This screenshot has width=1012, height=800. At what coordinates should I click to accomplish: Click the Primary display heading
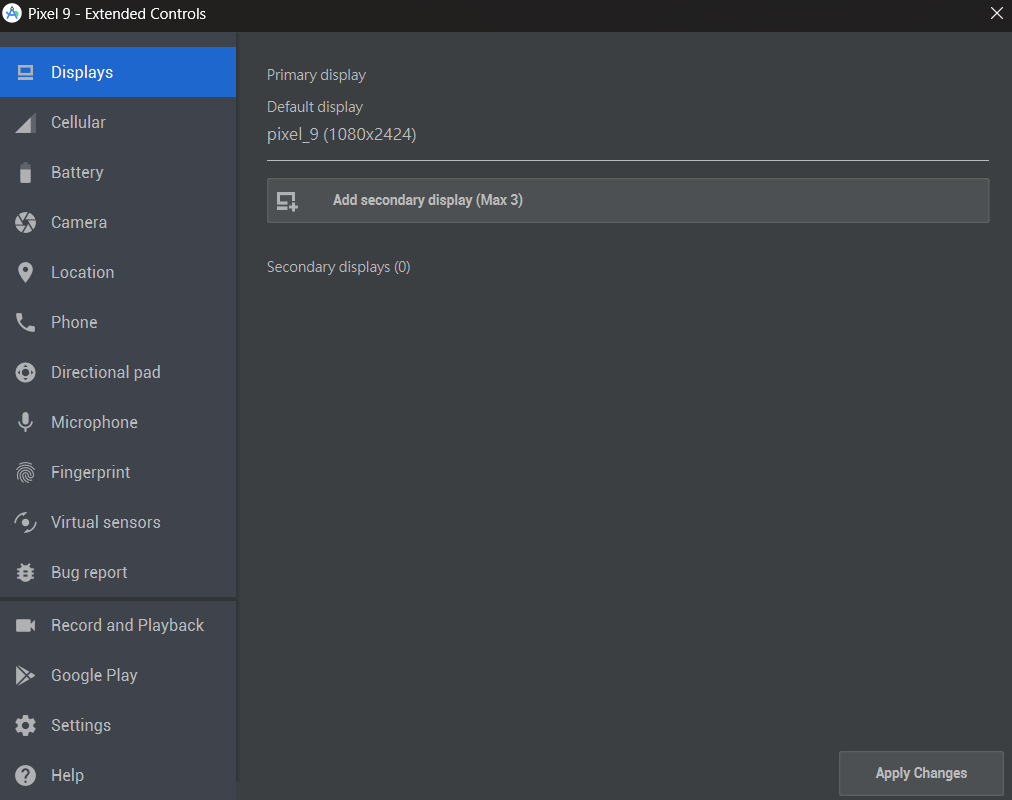point(316,75)
